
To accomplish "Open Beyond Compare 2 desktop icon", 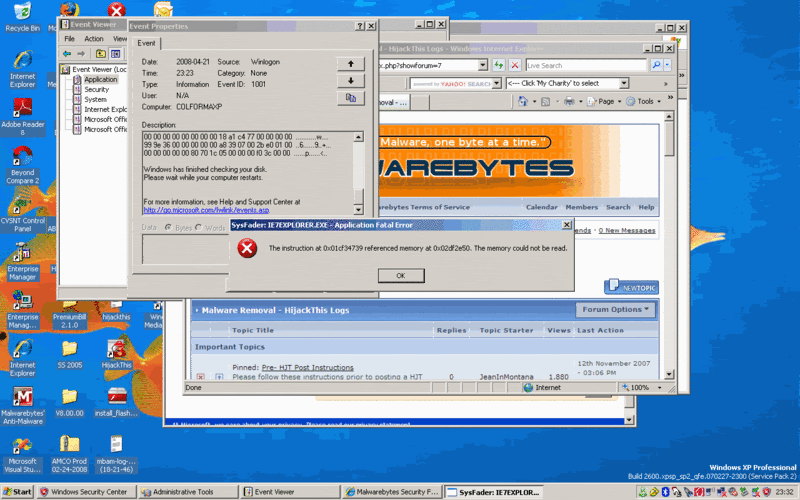I will [x=22, y=165].
